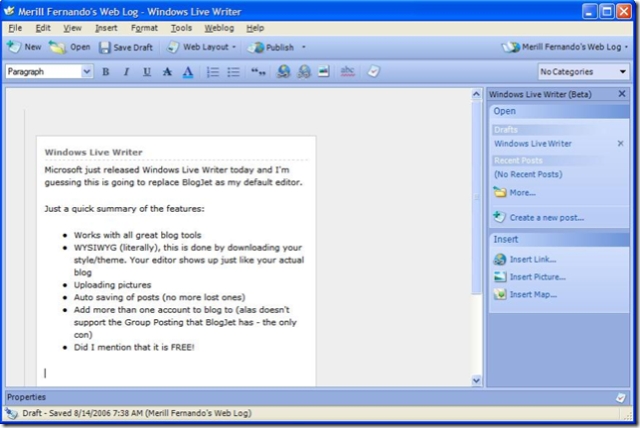This screenshot has height=428, width=640.
Task: Click the Insert Picture... sidebar item
Action: coord(530,277)
